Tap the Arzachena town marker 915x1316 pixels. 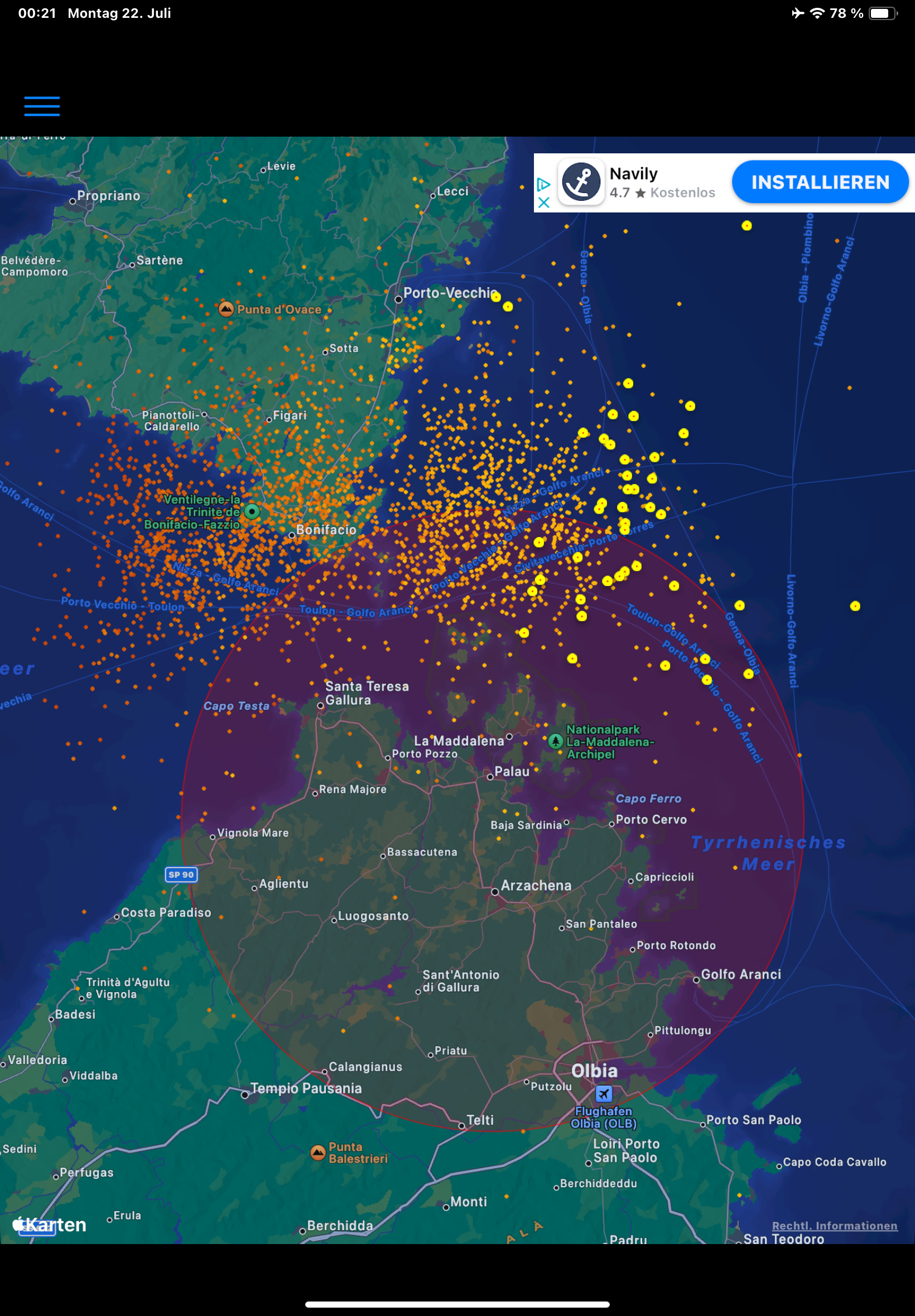pyautogui.click(x=495, y=892)
